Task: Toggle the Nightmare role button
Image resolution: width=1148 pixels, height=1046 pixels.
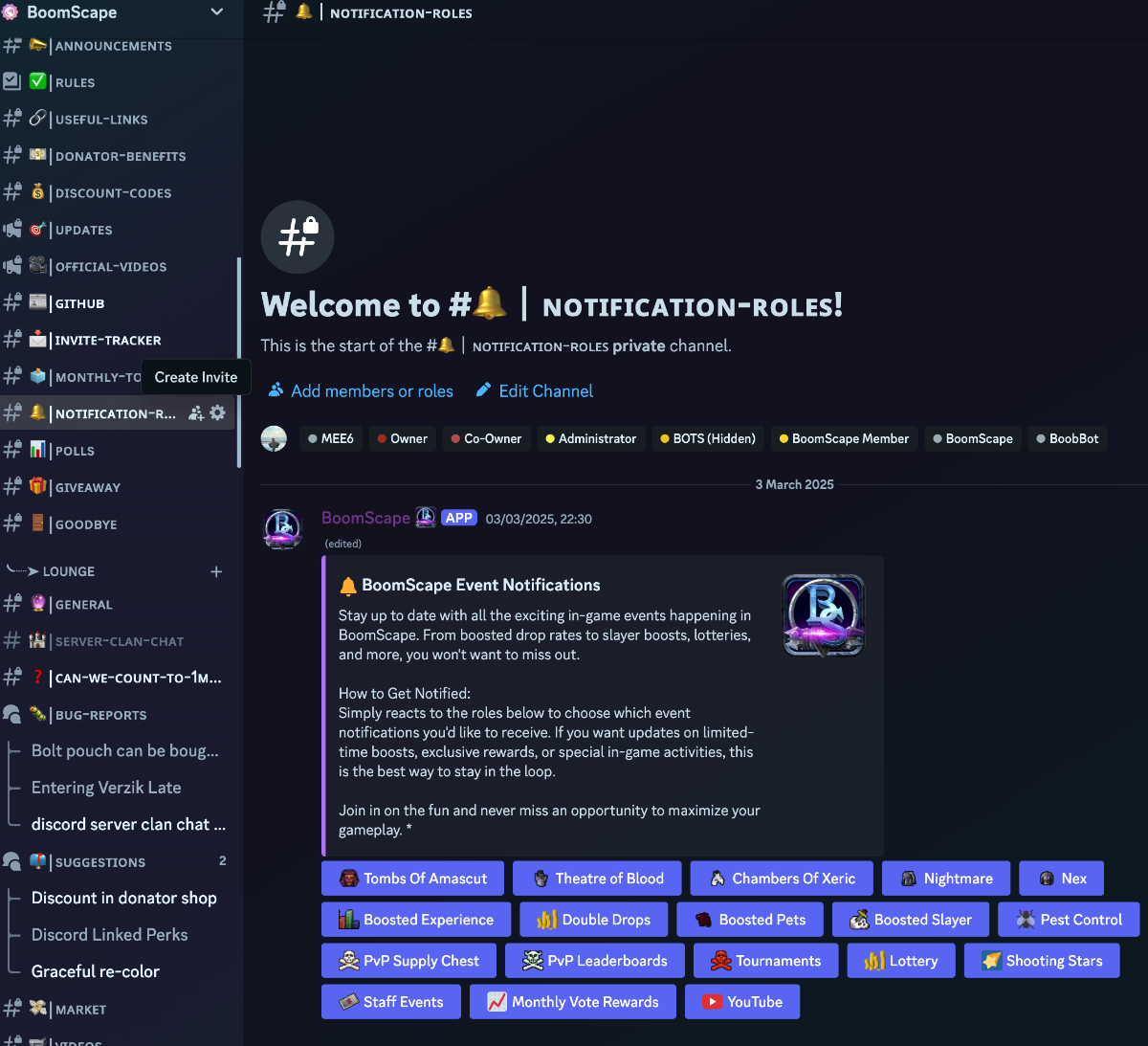Action: pyautogui.click(x=947, y=879)
